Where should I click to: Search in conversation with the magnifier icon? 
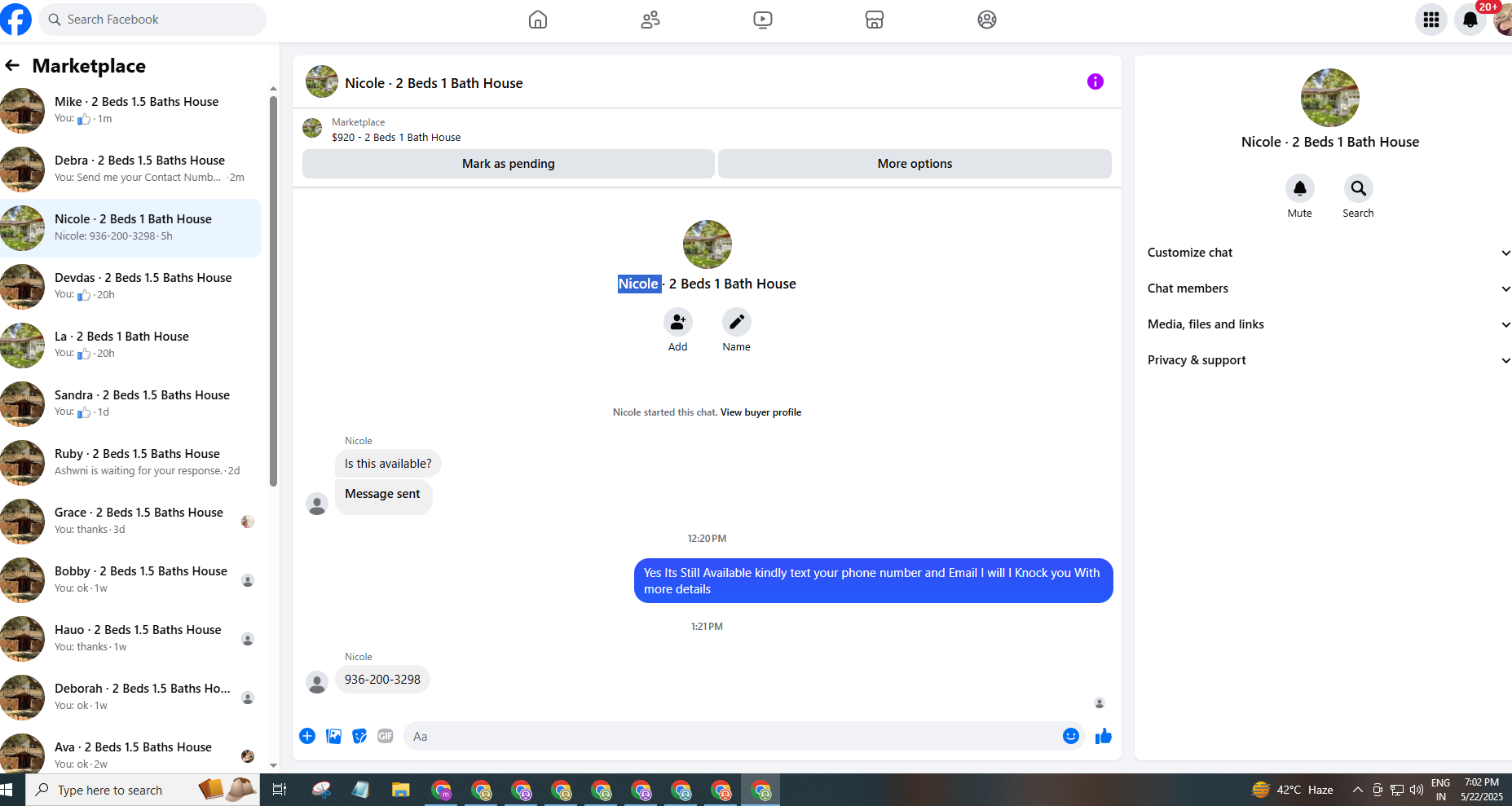click(1359, 189)
